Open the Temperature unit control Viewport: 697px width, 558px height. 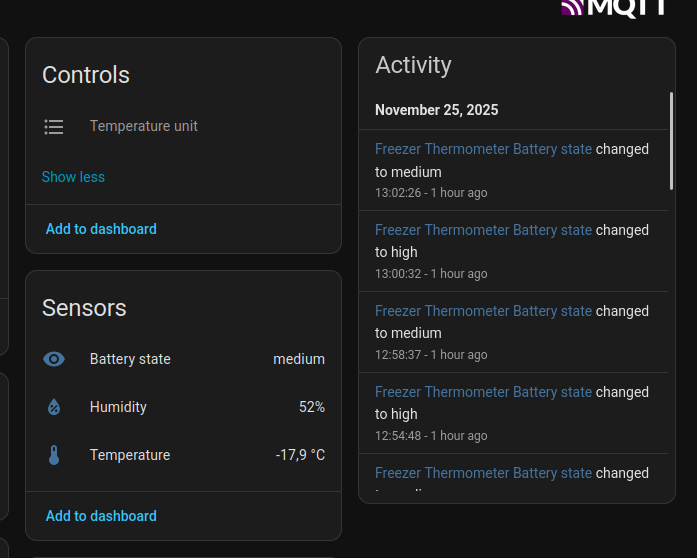click(x=144, y=126)
